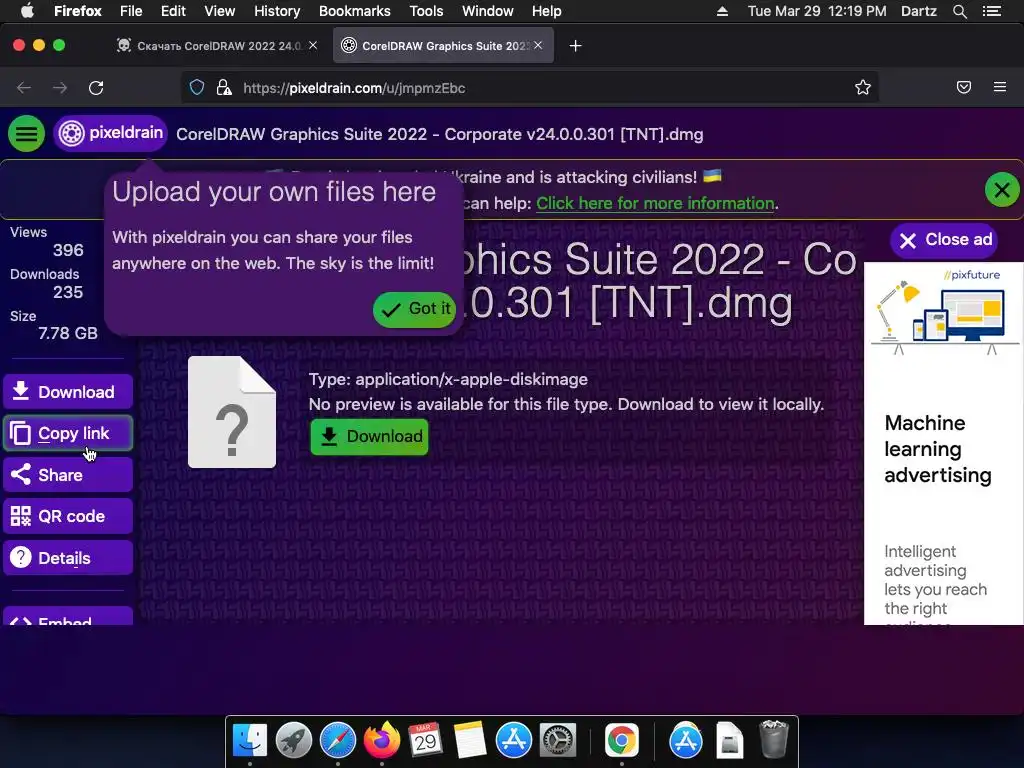Open the Share options

pyautogui.click(x=68, y=475)
